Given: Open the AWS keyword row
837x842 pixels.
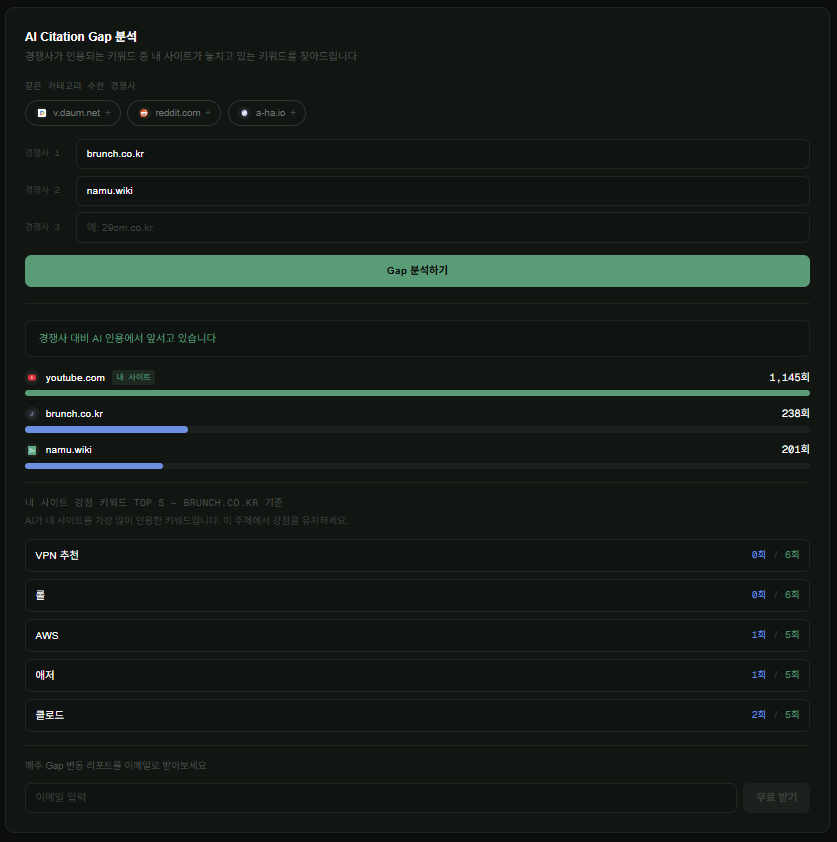Looking at the screenshot, I should pos(417,635).
